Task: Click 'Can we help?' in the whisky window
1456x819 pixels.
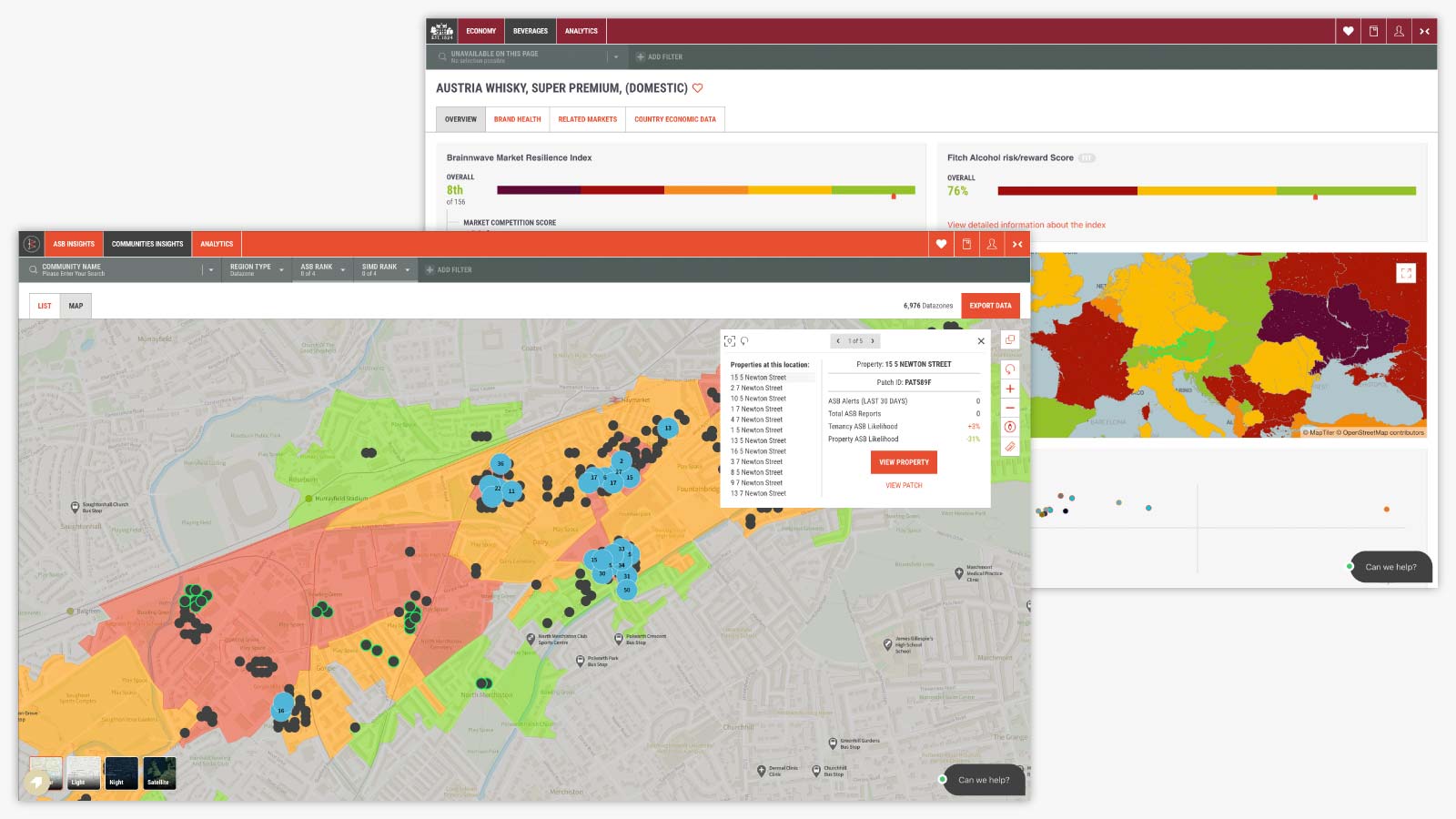Action: point(1390,567)
